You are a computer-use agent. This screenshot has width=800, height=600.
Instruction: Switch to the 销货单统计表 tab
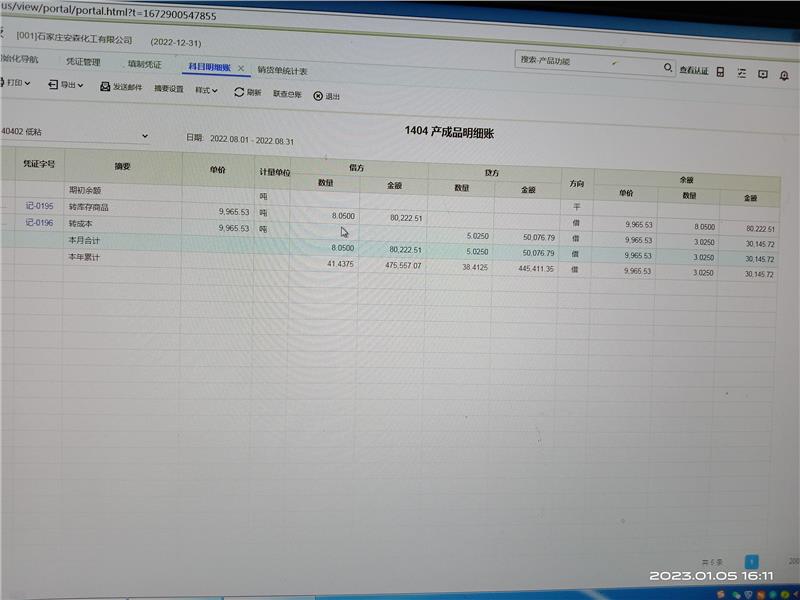[282, 71]
